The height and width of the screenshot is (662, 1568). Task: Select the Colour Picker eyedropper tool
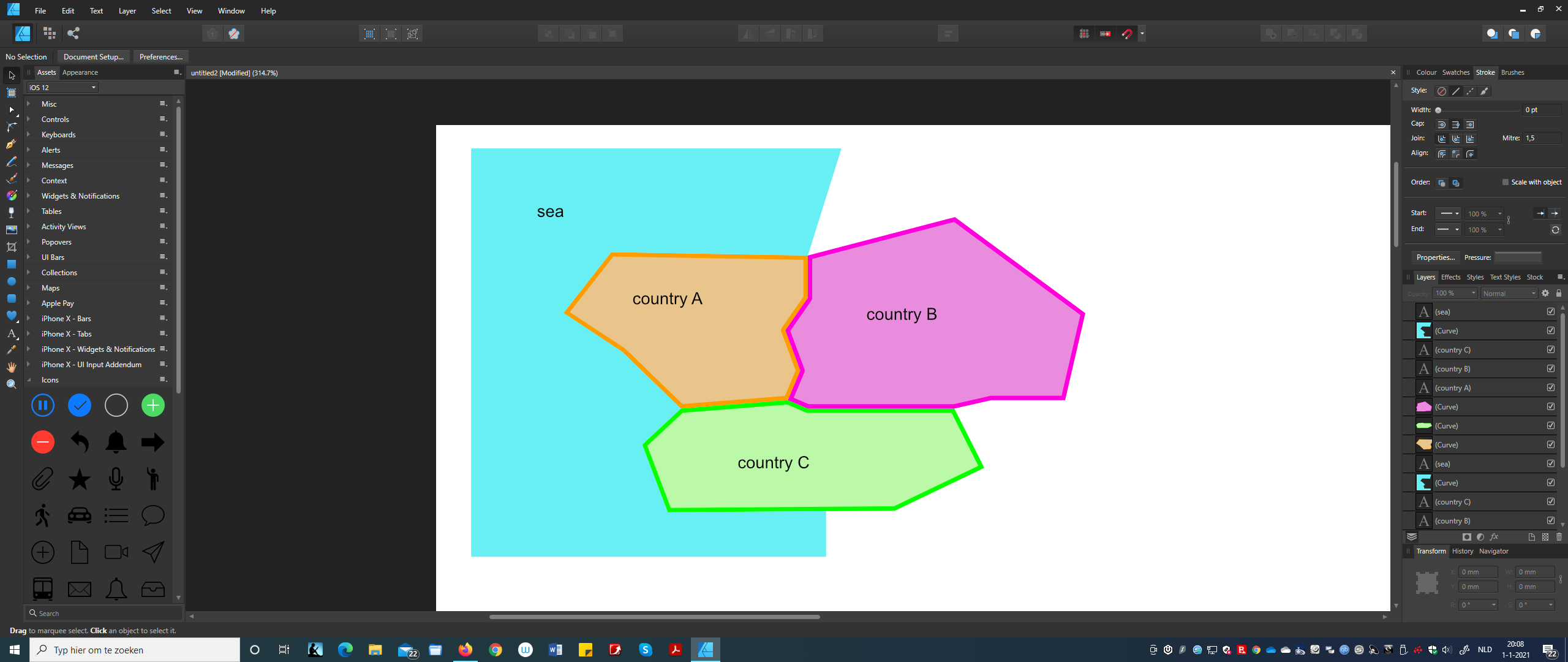click(11, 350)
